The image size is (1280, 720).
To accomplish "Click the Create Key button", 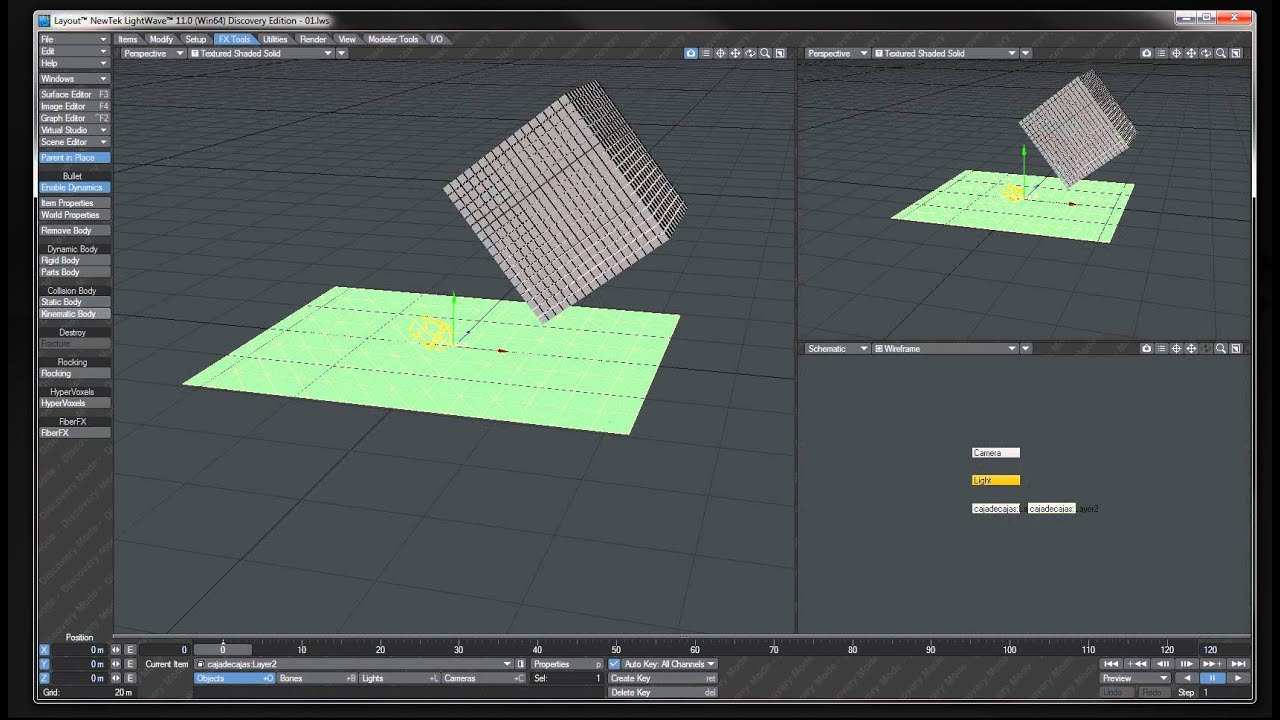I will coord(663,678).
